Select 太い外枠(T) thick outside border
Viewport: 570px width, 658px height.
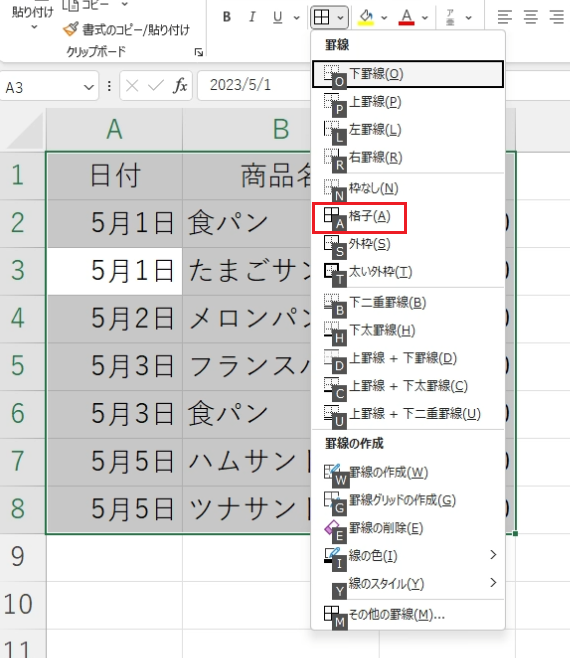(x=408, y=272)
